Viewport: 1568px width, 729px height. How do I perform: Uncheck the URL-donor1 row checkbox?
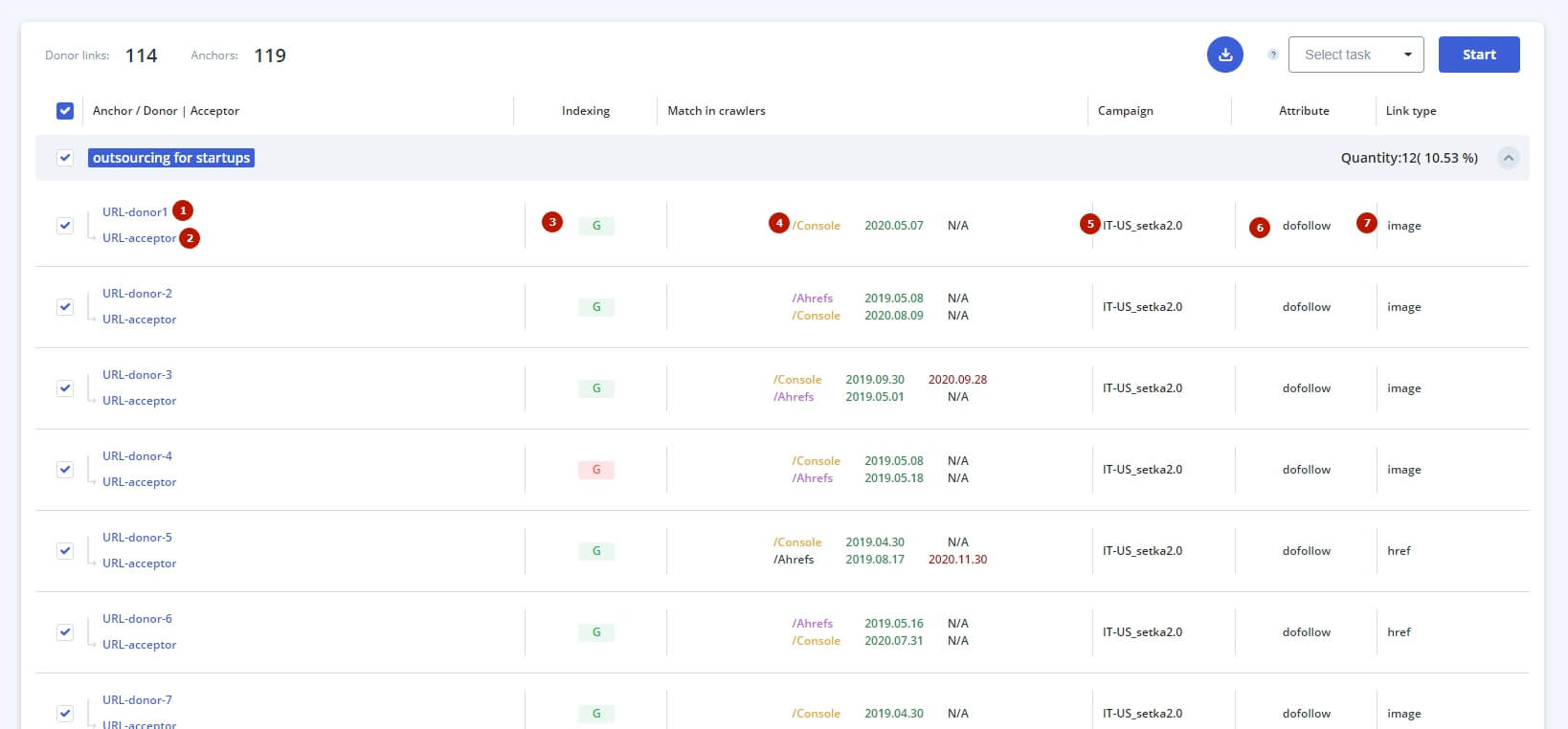[65, 226]
